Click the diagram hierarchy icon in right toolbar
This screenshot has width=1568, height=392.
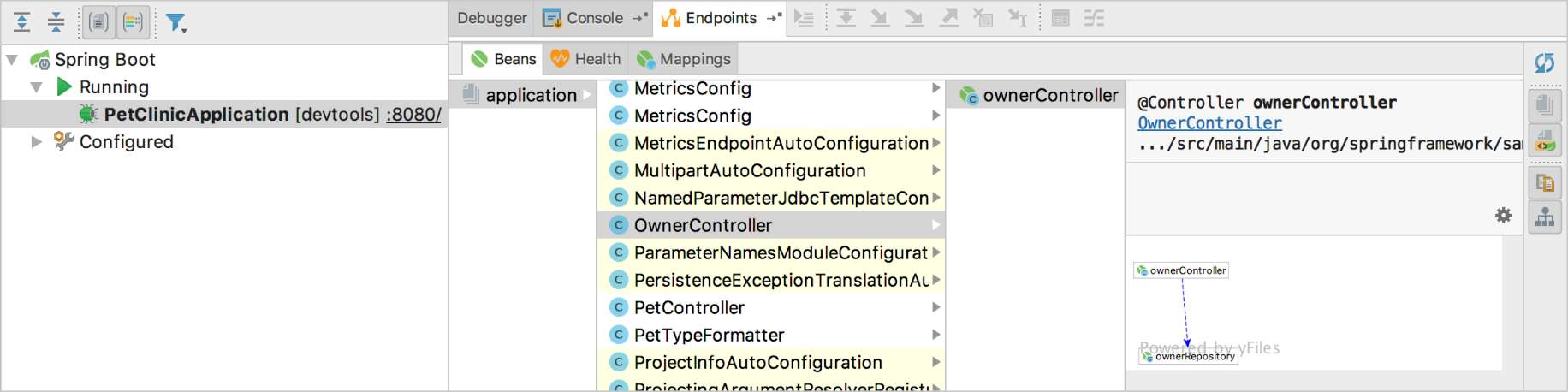(x=1544, y=218)
